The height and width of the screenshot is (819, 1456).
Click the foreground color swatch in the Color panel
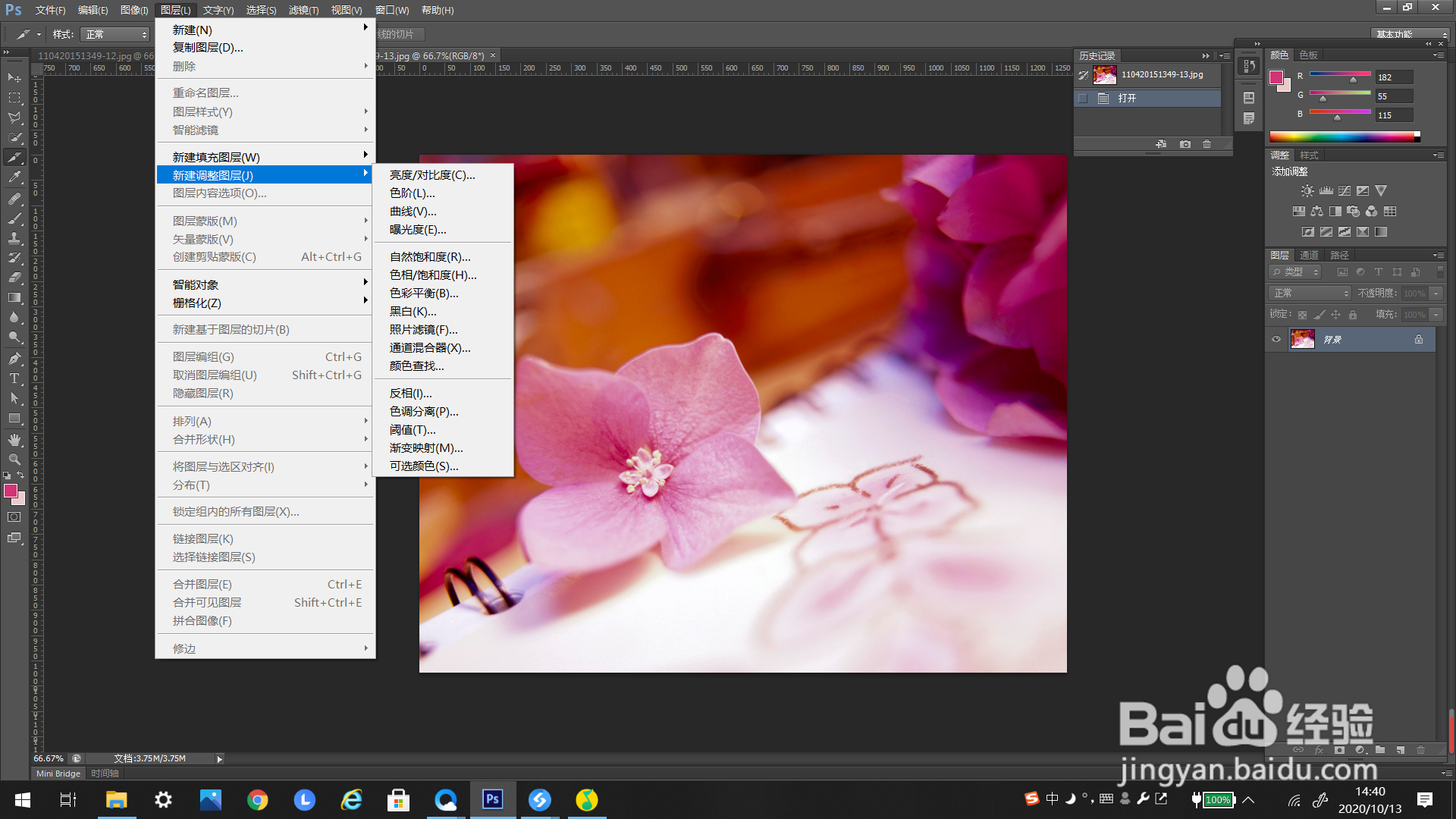(x=1276, y=77)
